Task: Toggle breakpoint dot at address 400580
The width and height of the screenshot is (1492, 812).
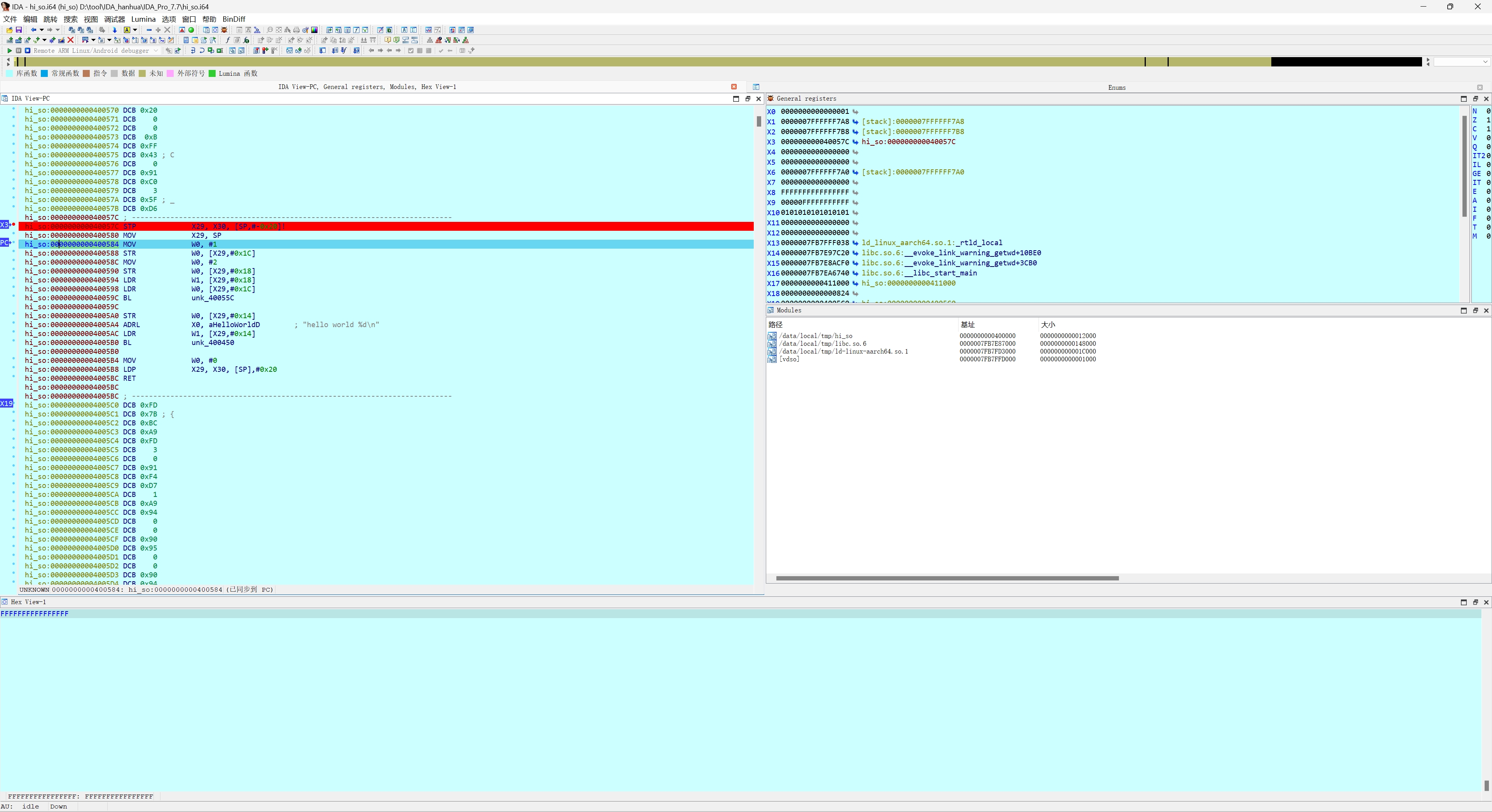Action: [13, 234]
